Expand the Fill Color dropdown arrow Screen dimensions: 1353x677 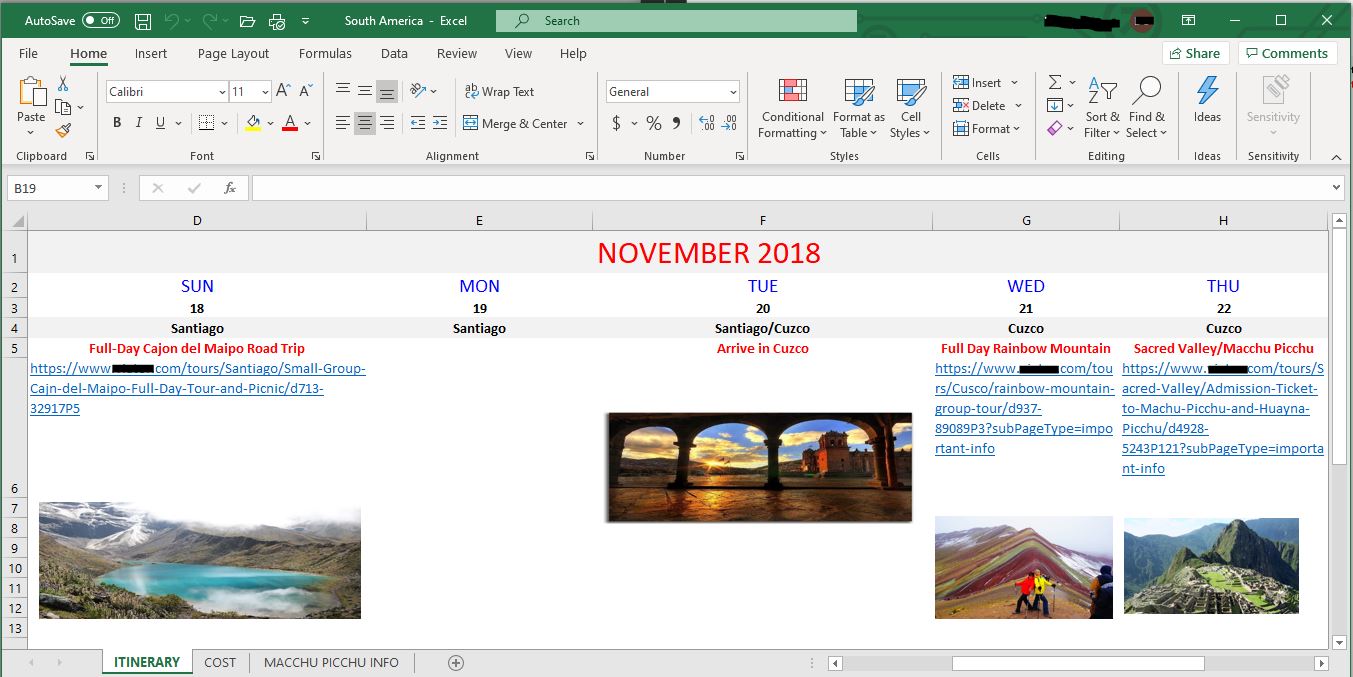click(269, 122)
